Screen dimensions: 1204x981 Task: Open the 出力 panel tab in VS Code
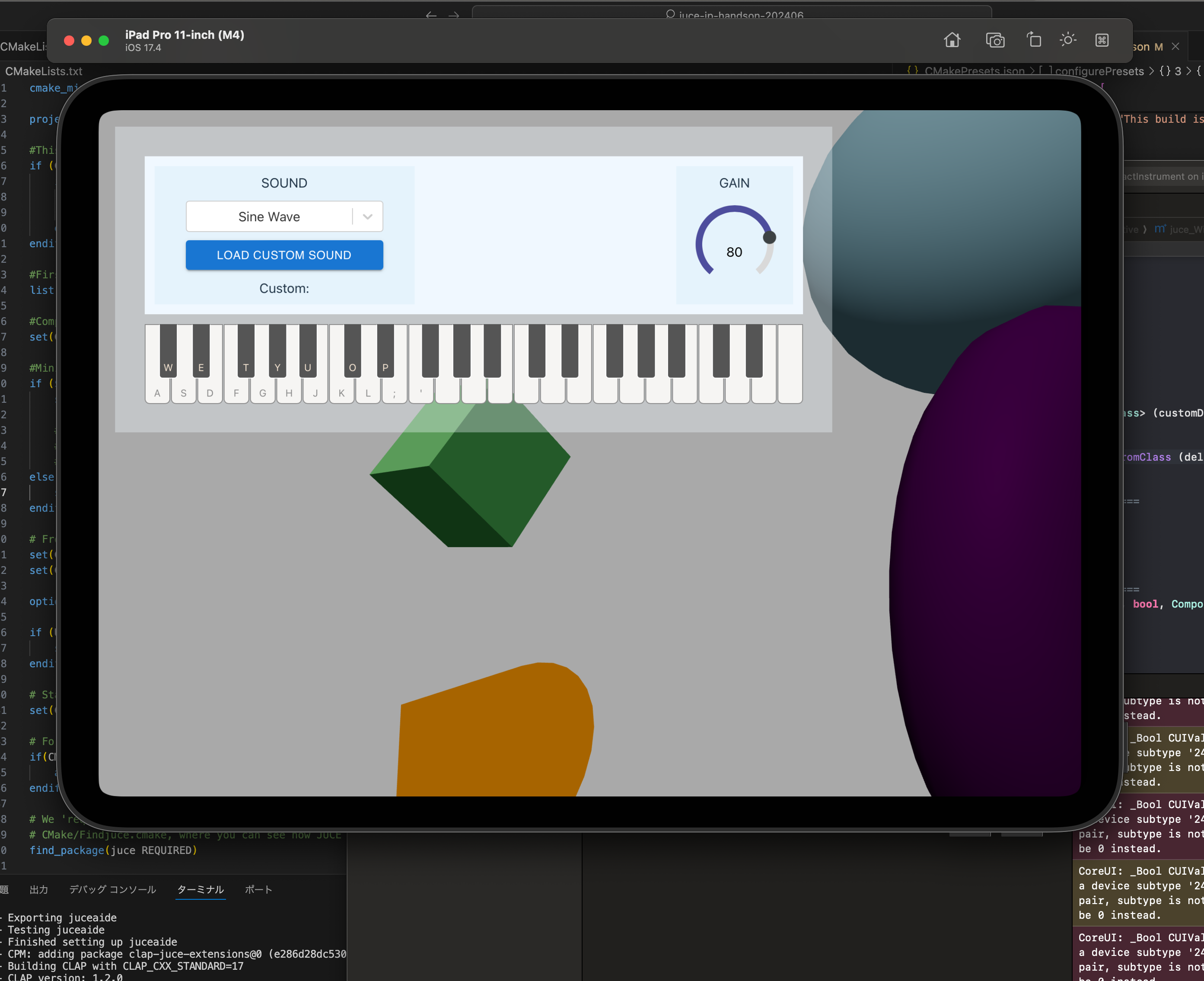coord(38,889)
